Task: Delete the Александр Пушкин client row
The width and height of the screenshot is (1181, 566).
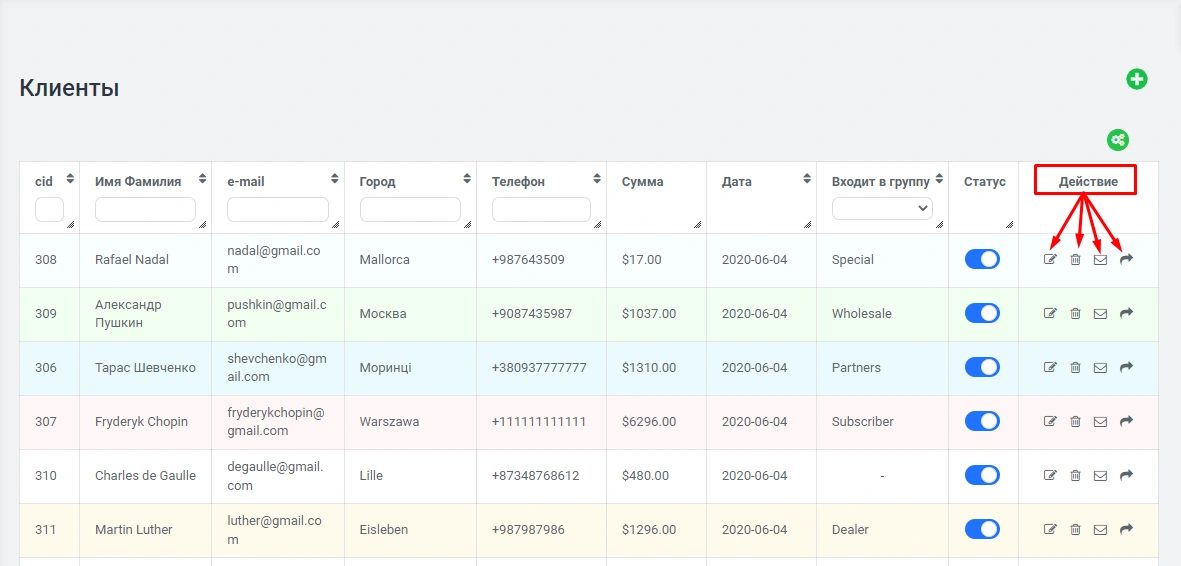Action: tap(1075, 314)
